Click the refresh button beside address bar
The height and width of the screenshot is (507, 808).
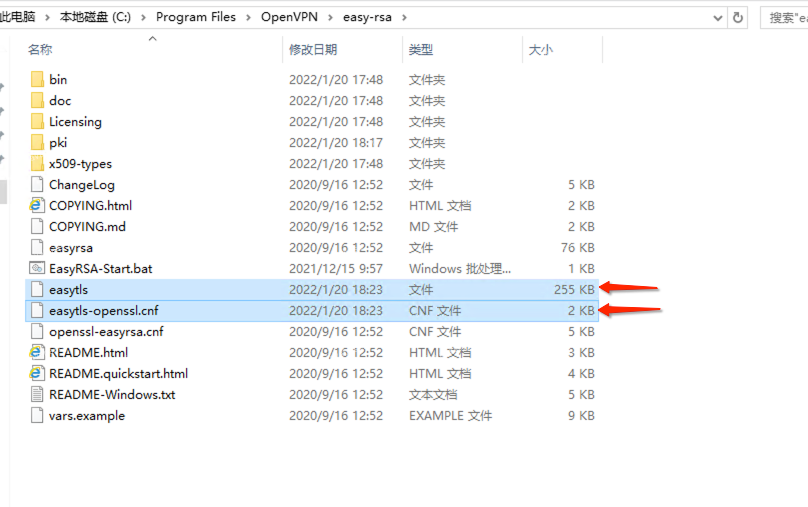pos(738,17)
